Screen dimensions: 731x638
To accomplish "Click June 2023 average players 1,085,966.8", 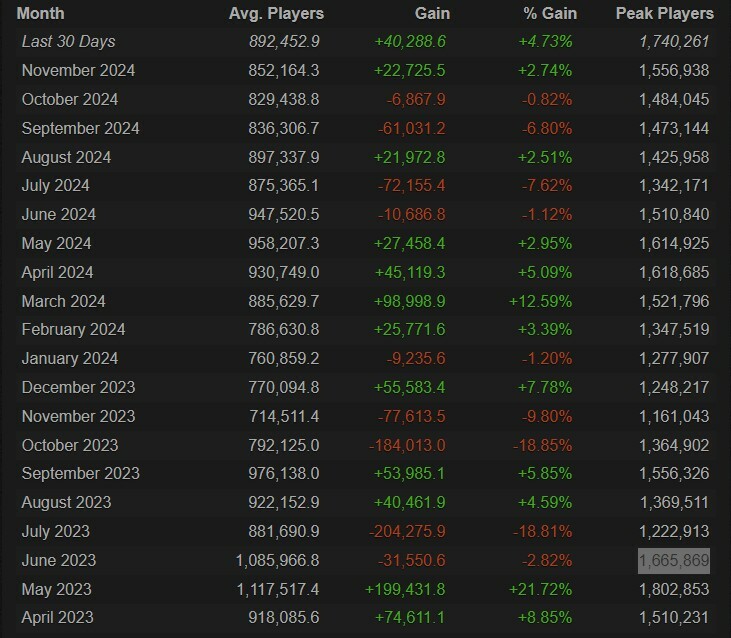I will pyautogui.click(x=277, y=561).
